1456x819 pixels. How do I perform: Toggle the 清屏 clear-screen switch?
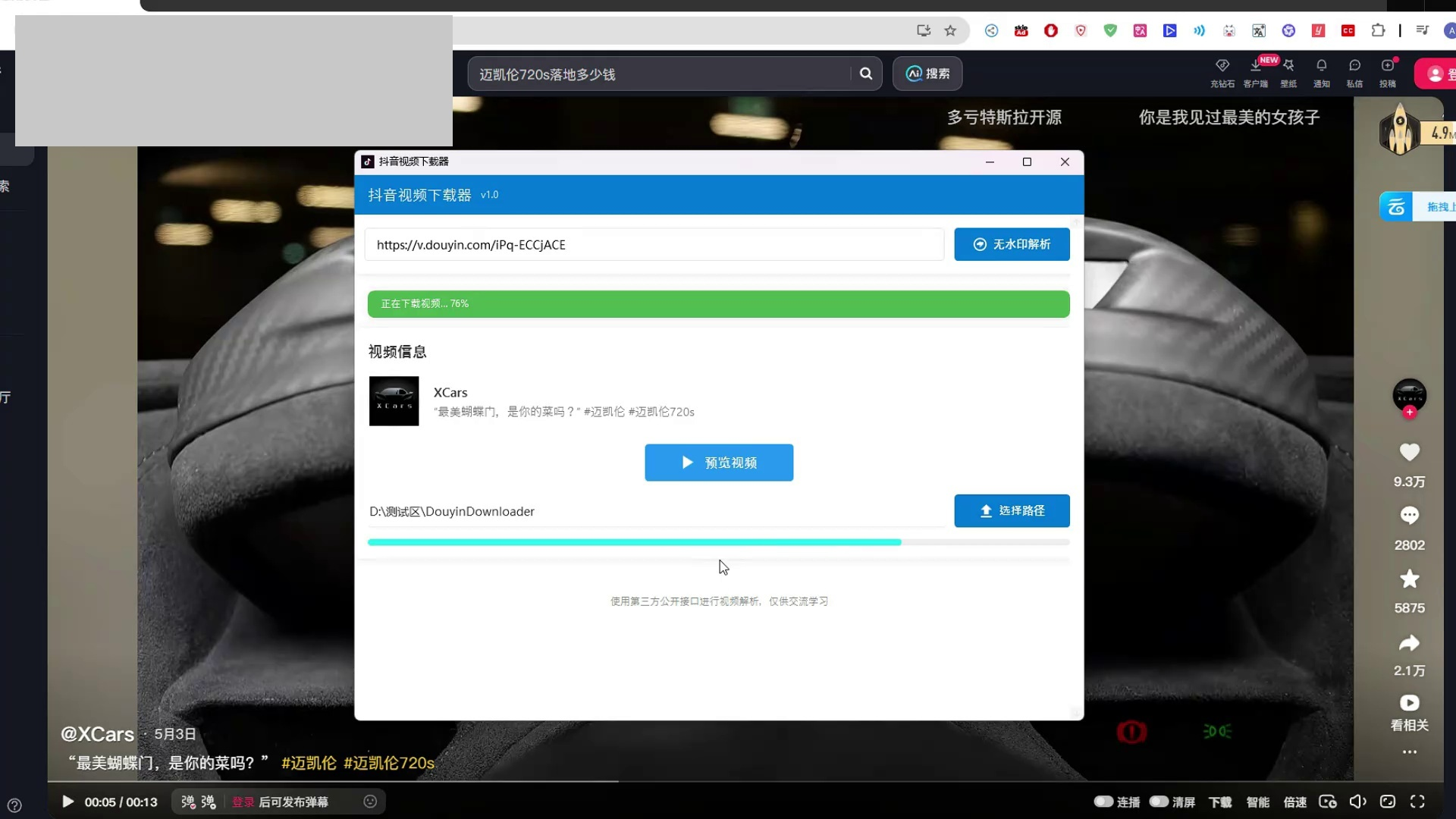[1159, 802]
